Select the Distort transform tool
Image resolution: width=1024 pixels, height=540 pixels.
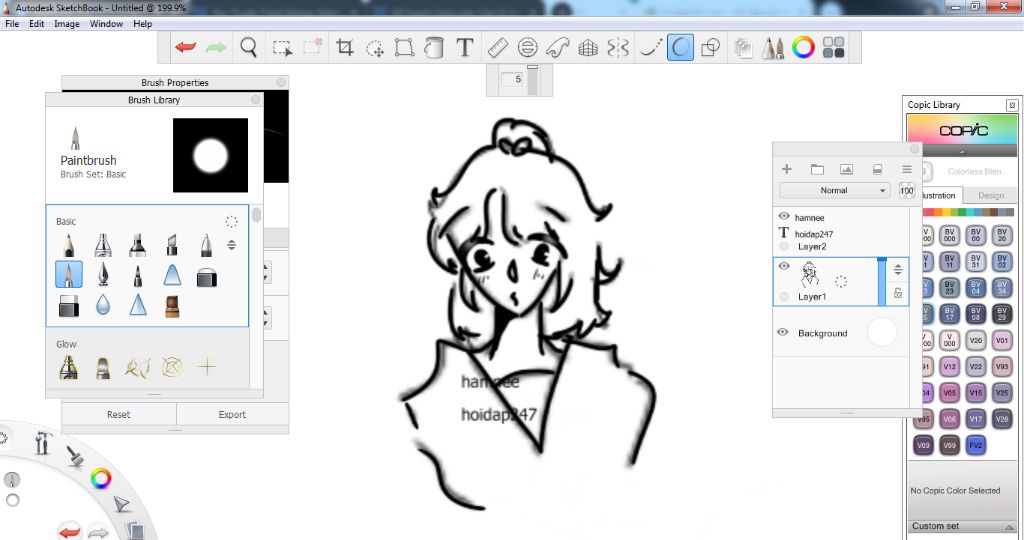point(404,47)
